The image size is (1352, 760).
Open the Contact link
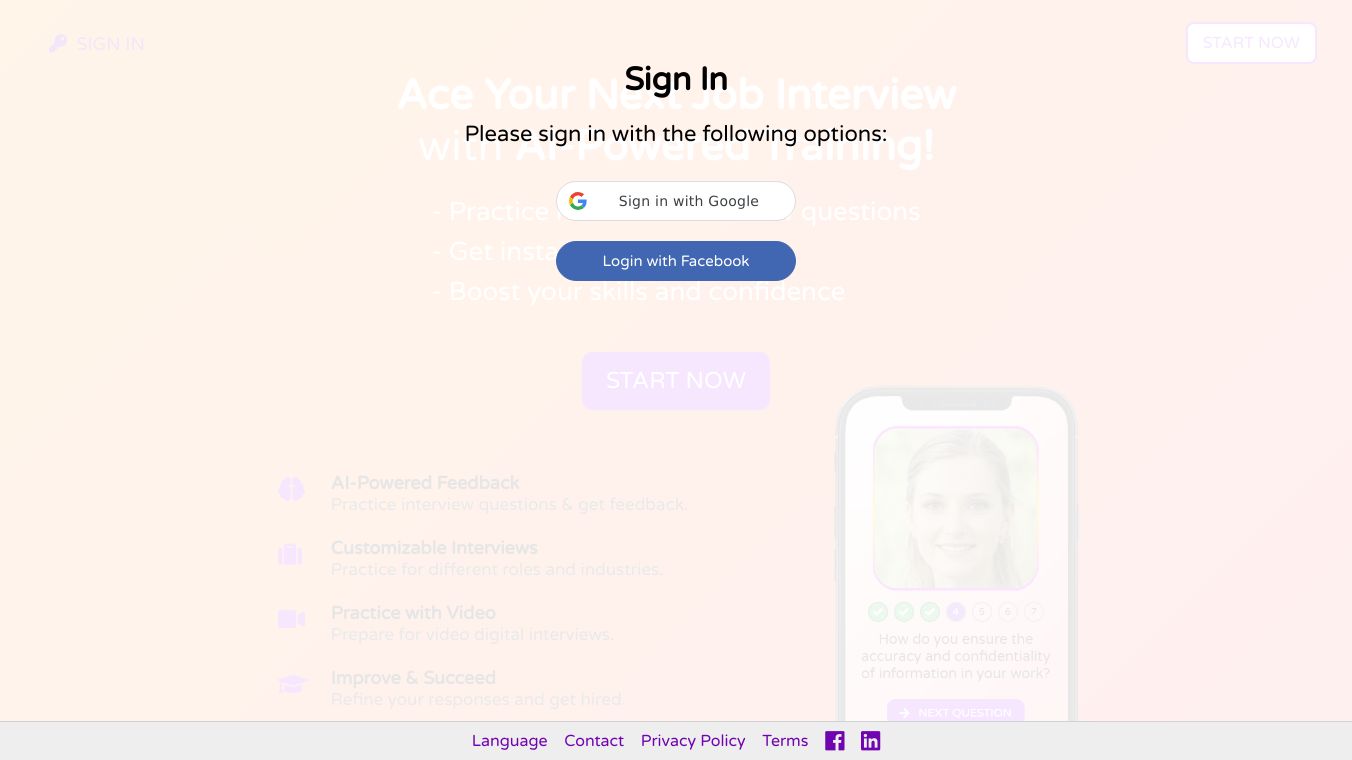[594, 741]
